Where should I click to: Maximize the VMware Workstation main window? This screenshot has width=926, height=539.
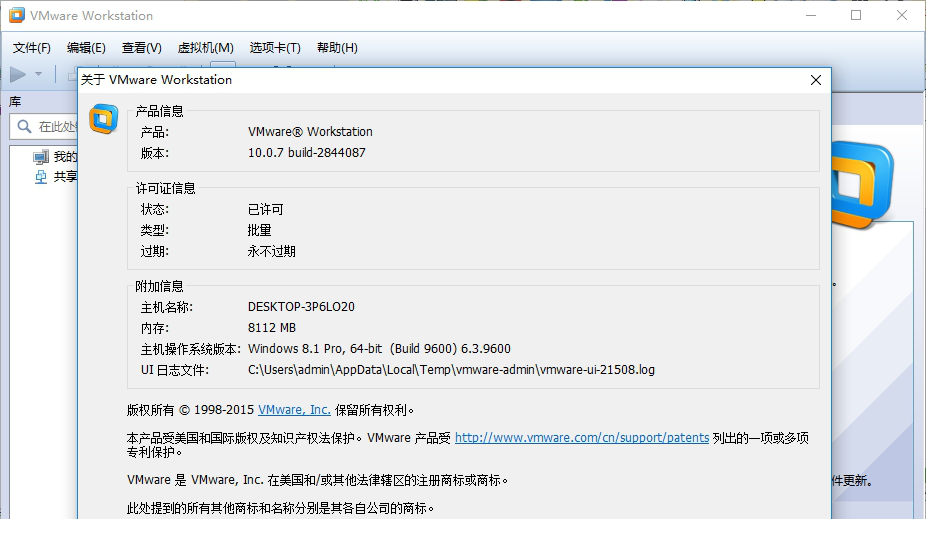point(856,15)
